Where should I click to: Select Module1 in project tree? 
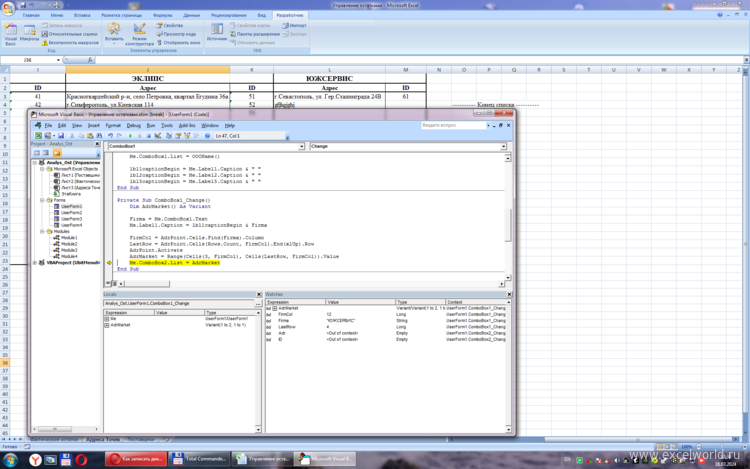pyautogui.click(x=69, y=238)
